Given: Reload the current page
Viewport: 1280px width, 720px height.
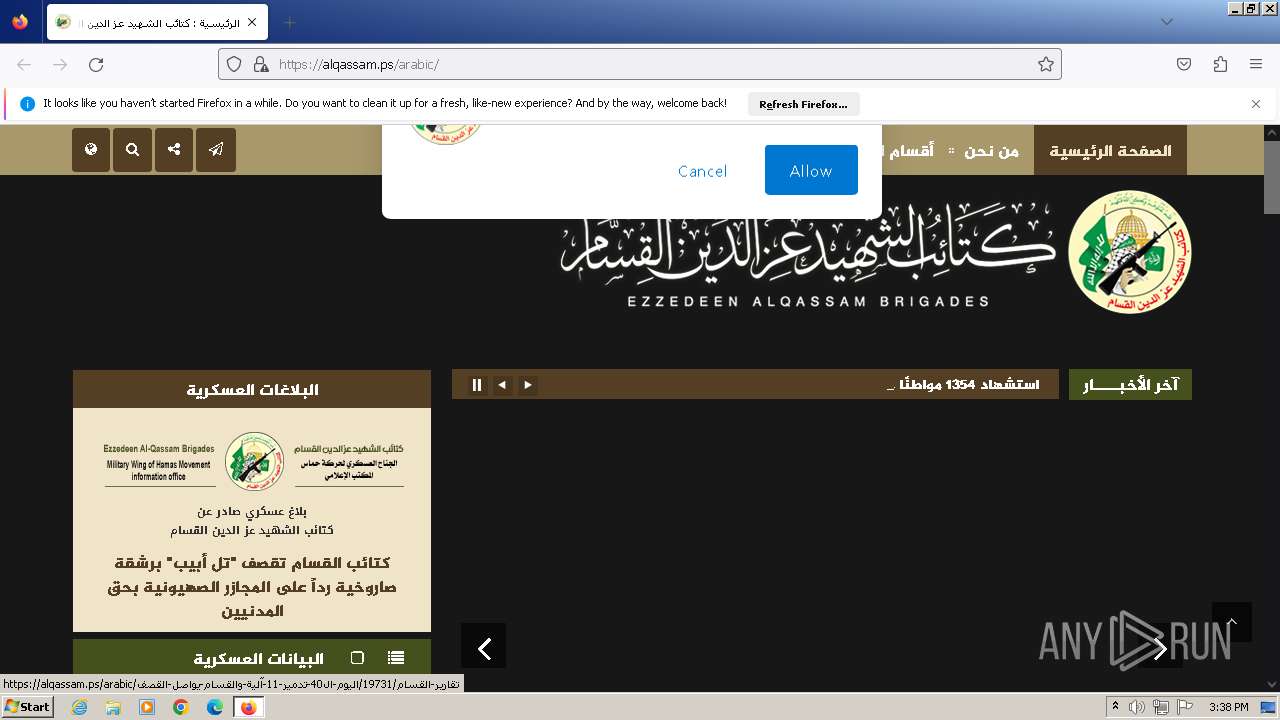Looking at the screenshot, I should pyautogui.click(x=96, y=64).
